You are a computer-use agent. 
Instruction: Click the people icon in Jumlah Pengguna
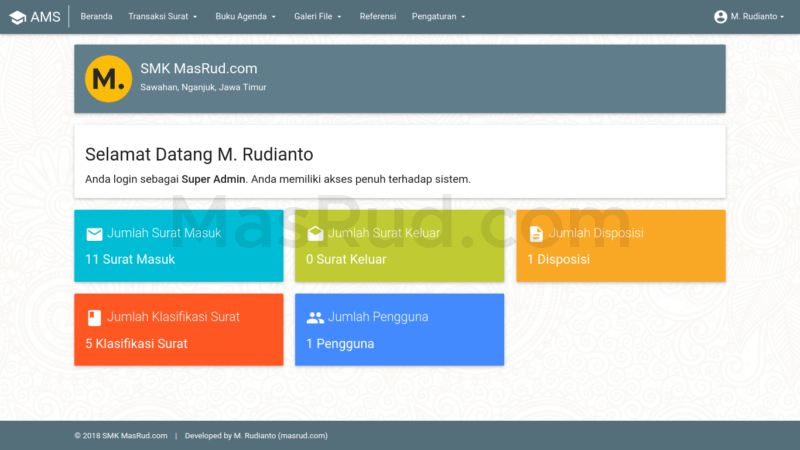click(x=315, y=318)
